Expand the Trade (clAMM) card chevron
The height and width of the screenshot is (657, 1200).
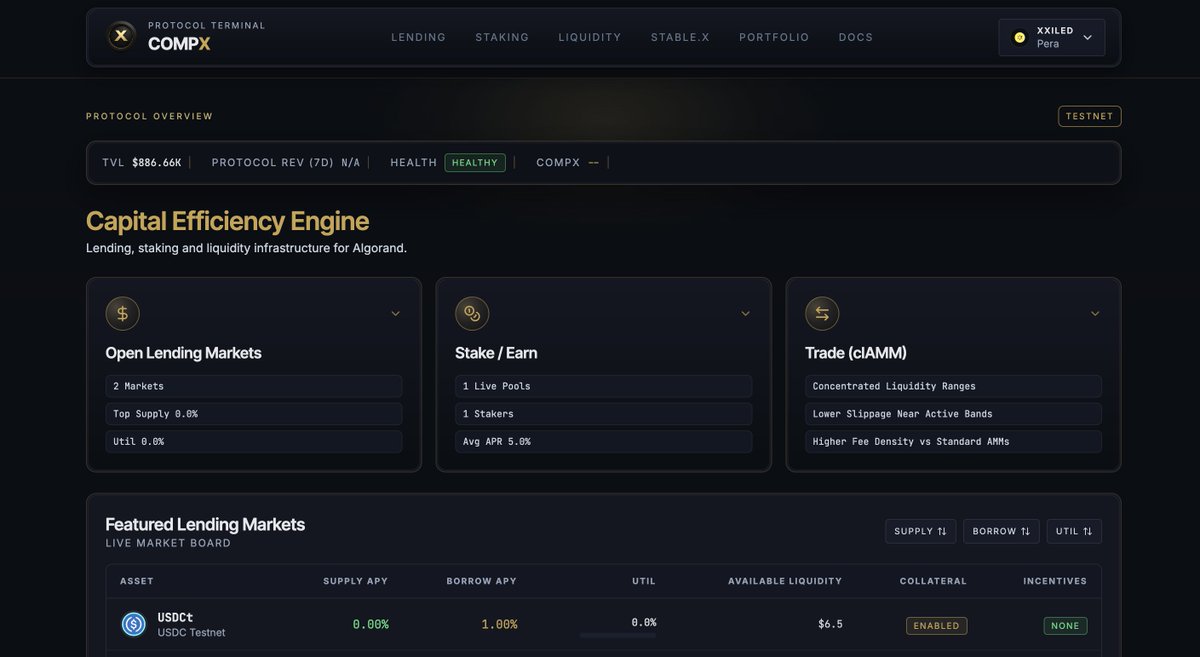(x=1095, y=314)
